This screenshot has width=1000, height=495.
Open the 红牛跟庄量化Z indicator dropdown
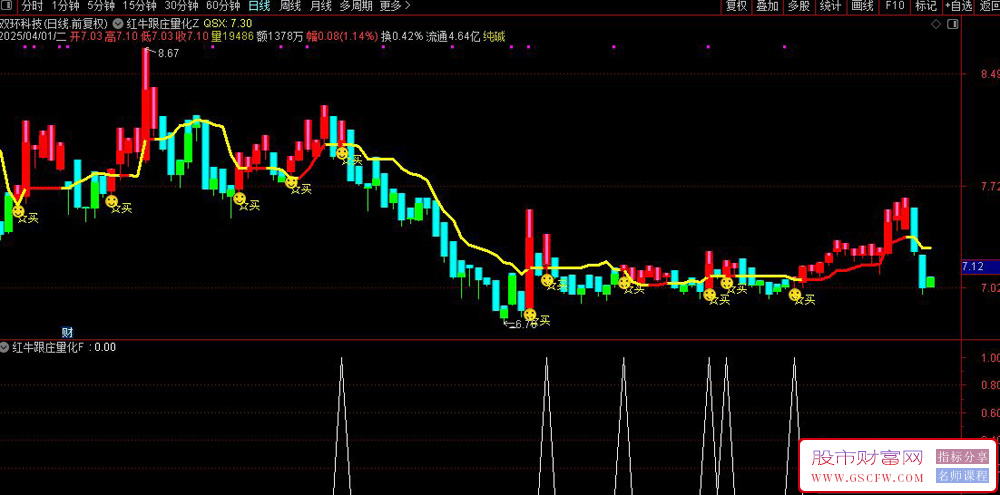[x=119, y=22]
